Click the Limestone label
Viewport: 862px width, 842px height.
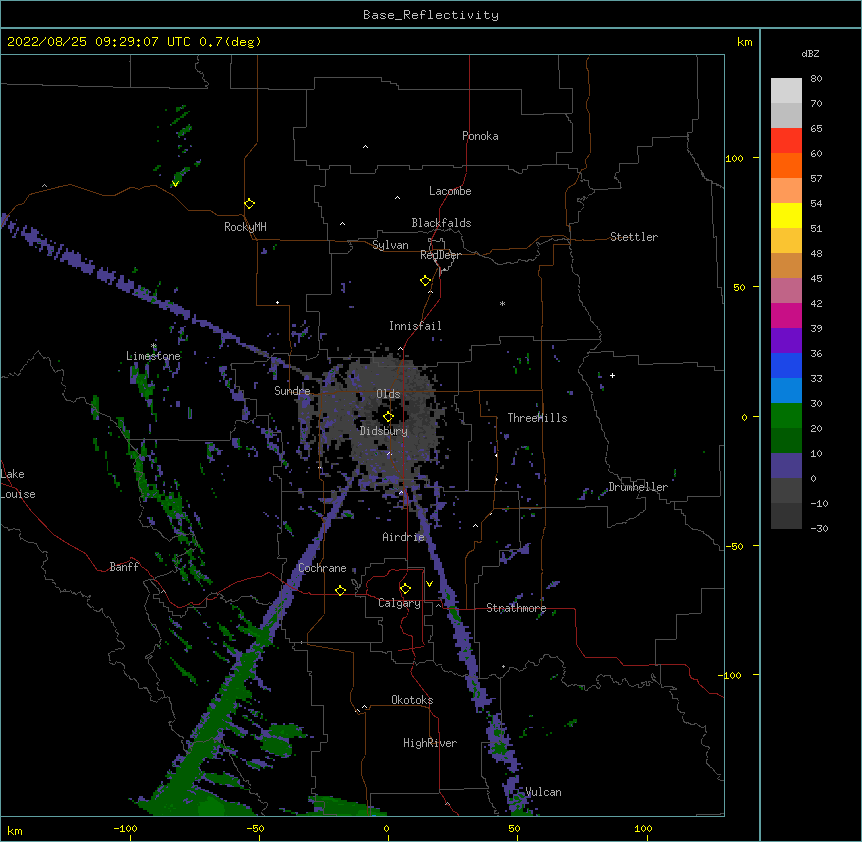coord(153,356)
